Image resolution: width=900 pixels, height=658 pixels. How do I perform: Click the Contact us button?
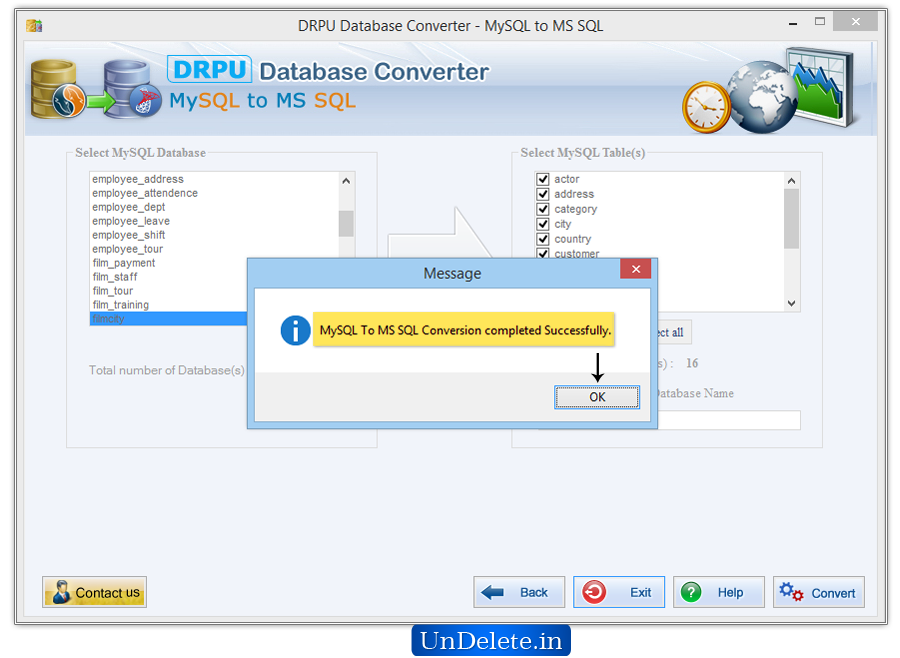pos(94,592)
